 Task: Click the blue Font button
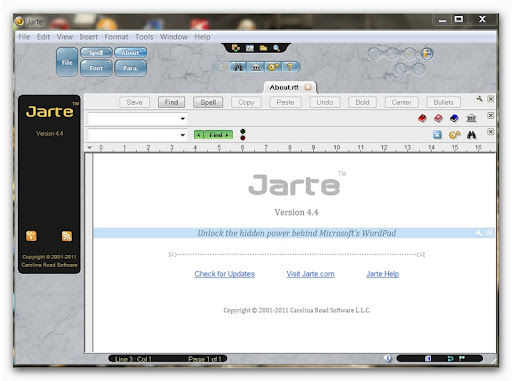pyautogui.click(x=96, y=68)
